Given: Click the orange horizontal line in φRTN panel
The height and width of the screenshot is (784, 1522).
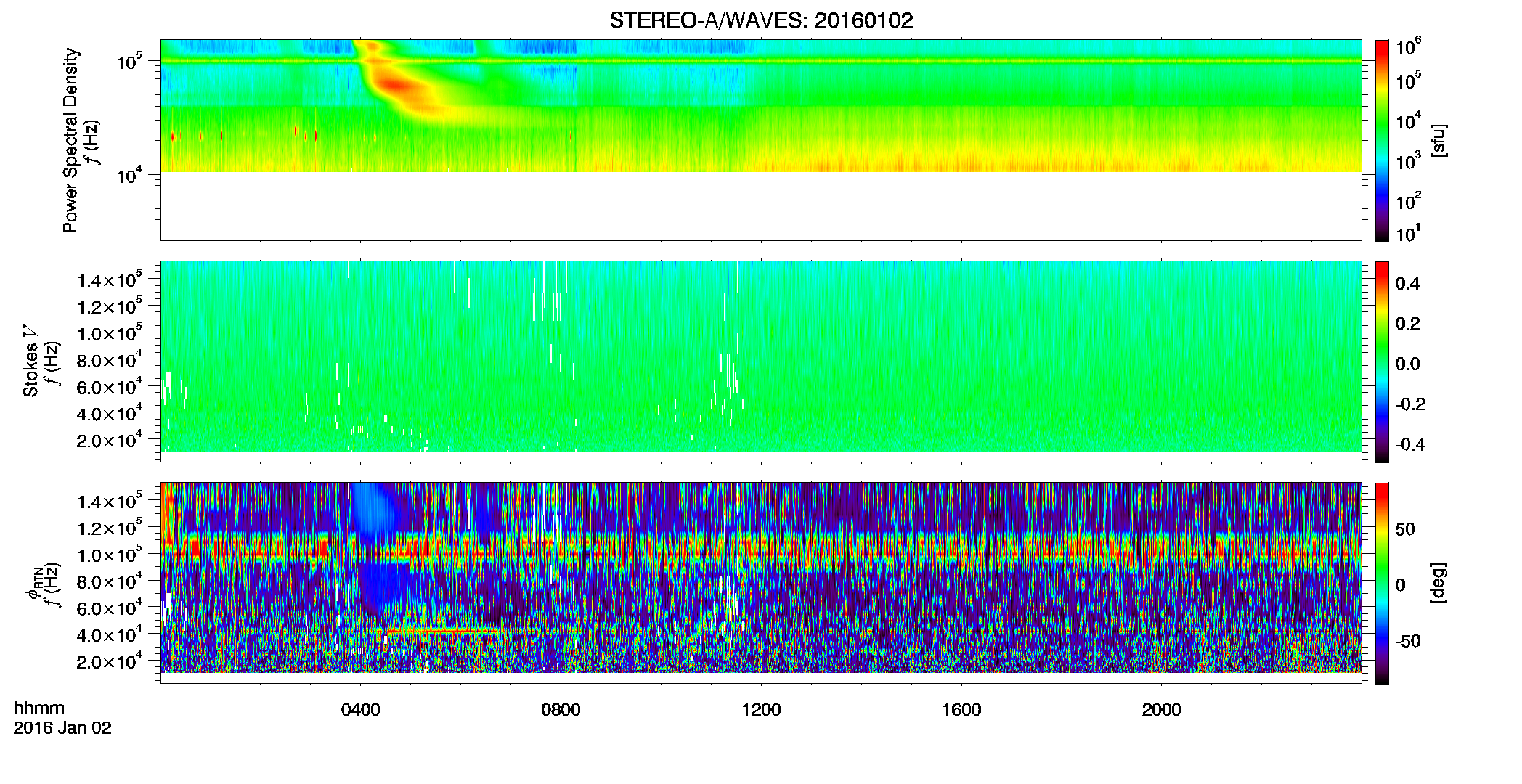Looking at the screenshot, I should pos(443,631).
